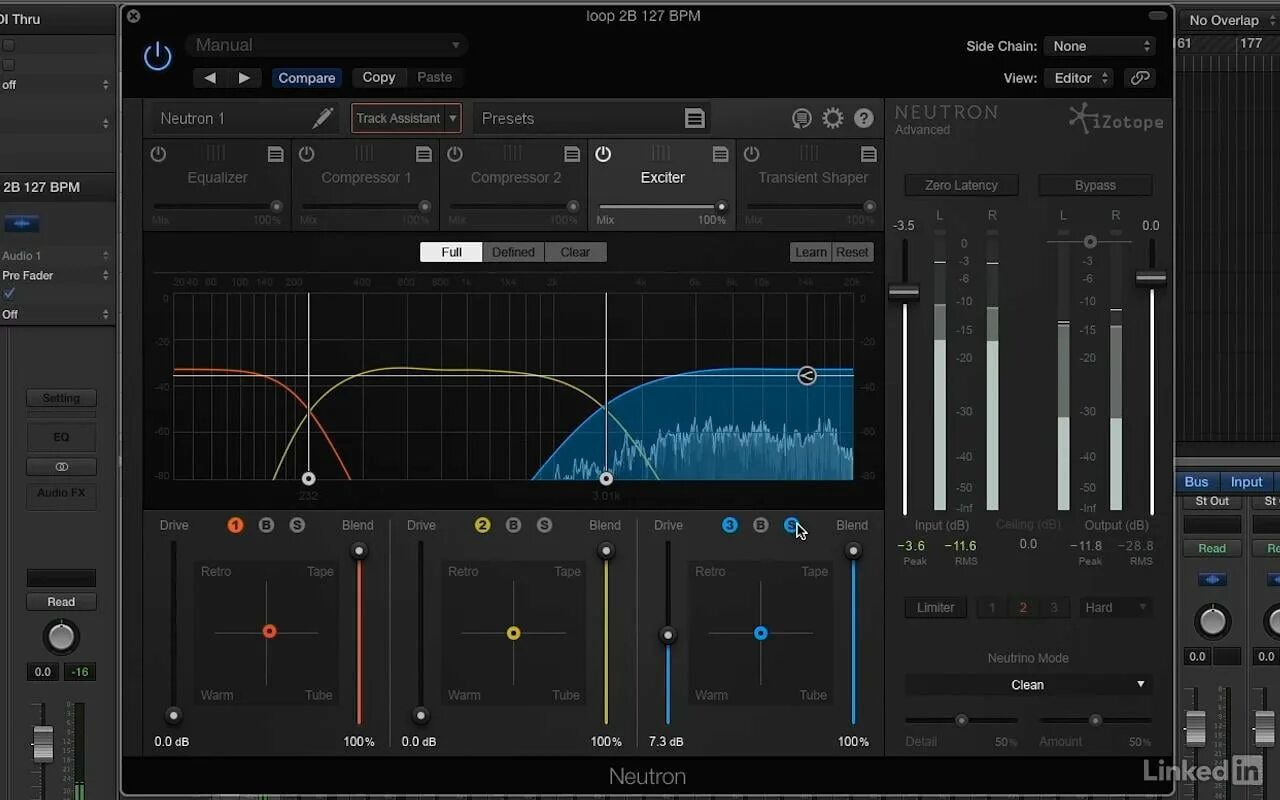Click the Exciter Mix slider handle
This screenshot has width=1280, height=800.
(721, 207)
